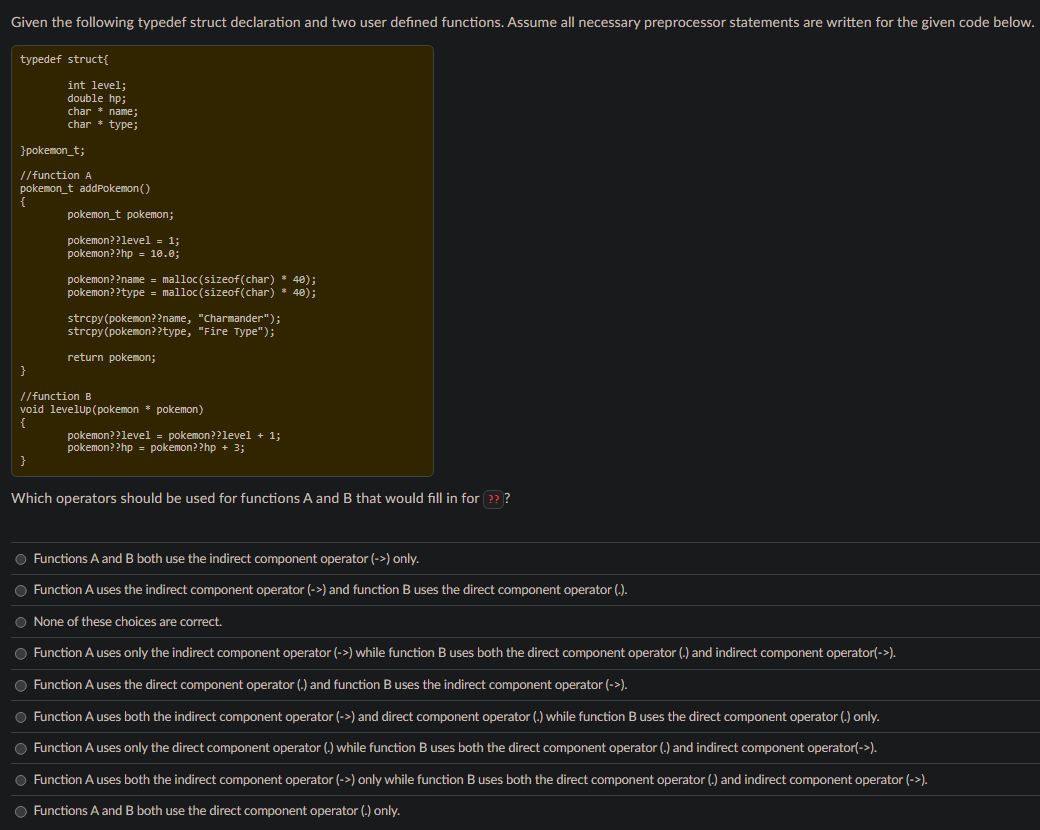
Task: Click the strcpy Charmander line
Action: [x=173, y=318]
